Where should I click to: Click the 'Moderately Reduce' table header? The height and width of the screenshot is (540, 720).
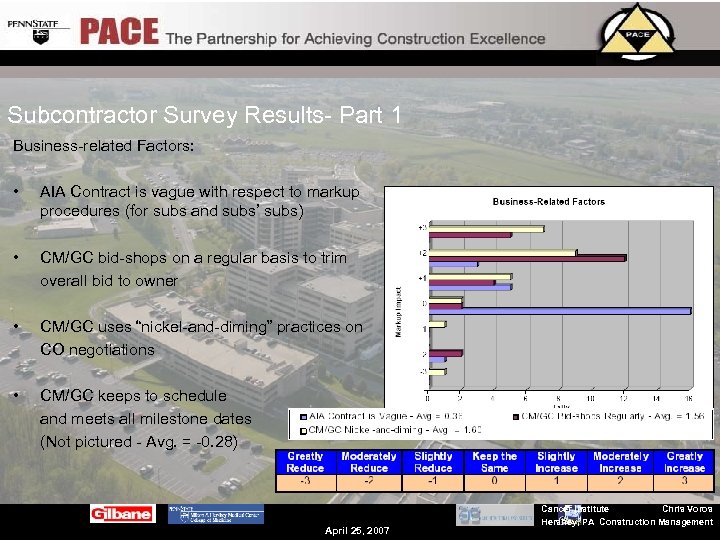pyautogui.click(x=369, y=462)
